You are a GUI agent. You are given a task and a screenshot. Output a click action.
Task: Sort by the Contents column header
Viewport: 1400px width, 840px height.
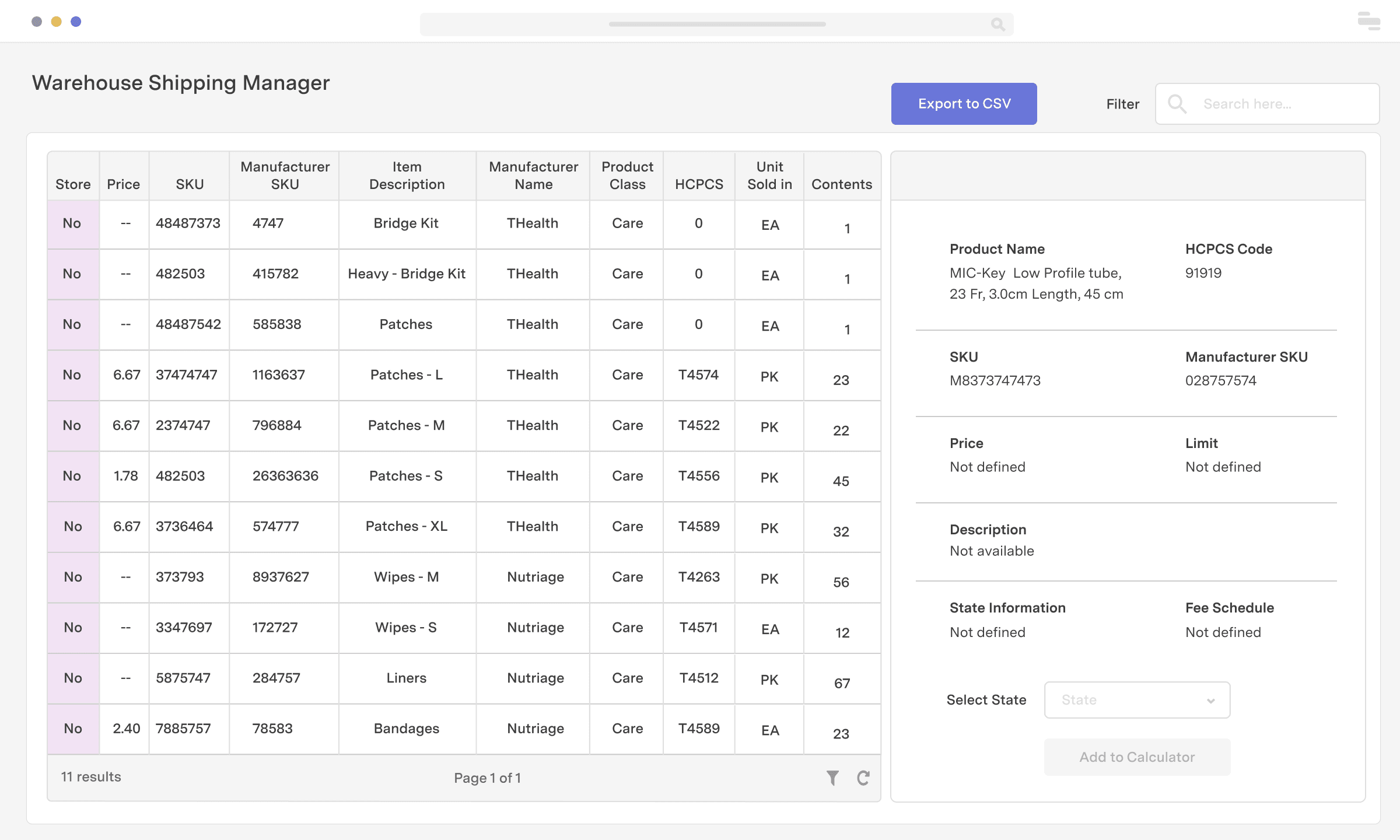pos(842,184)
